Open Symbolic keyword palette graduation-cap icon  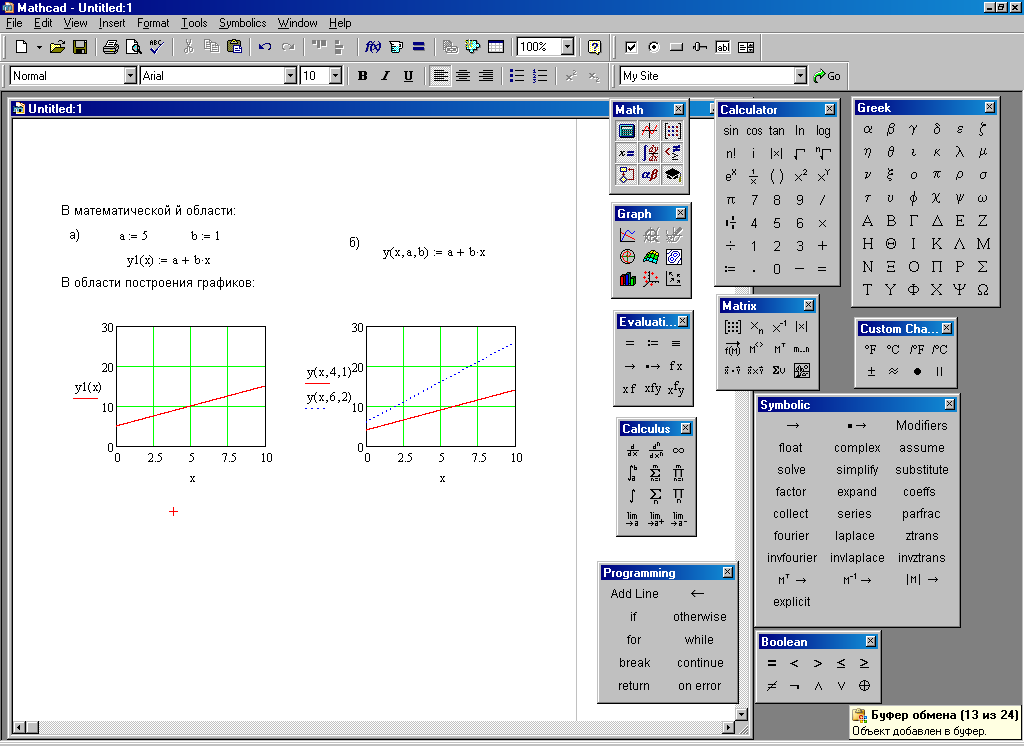[673, 174]
